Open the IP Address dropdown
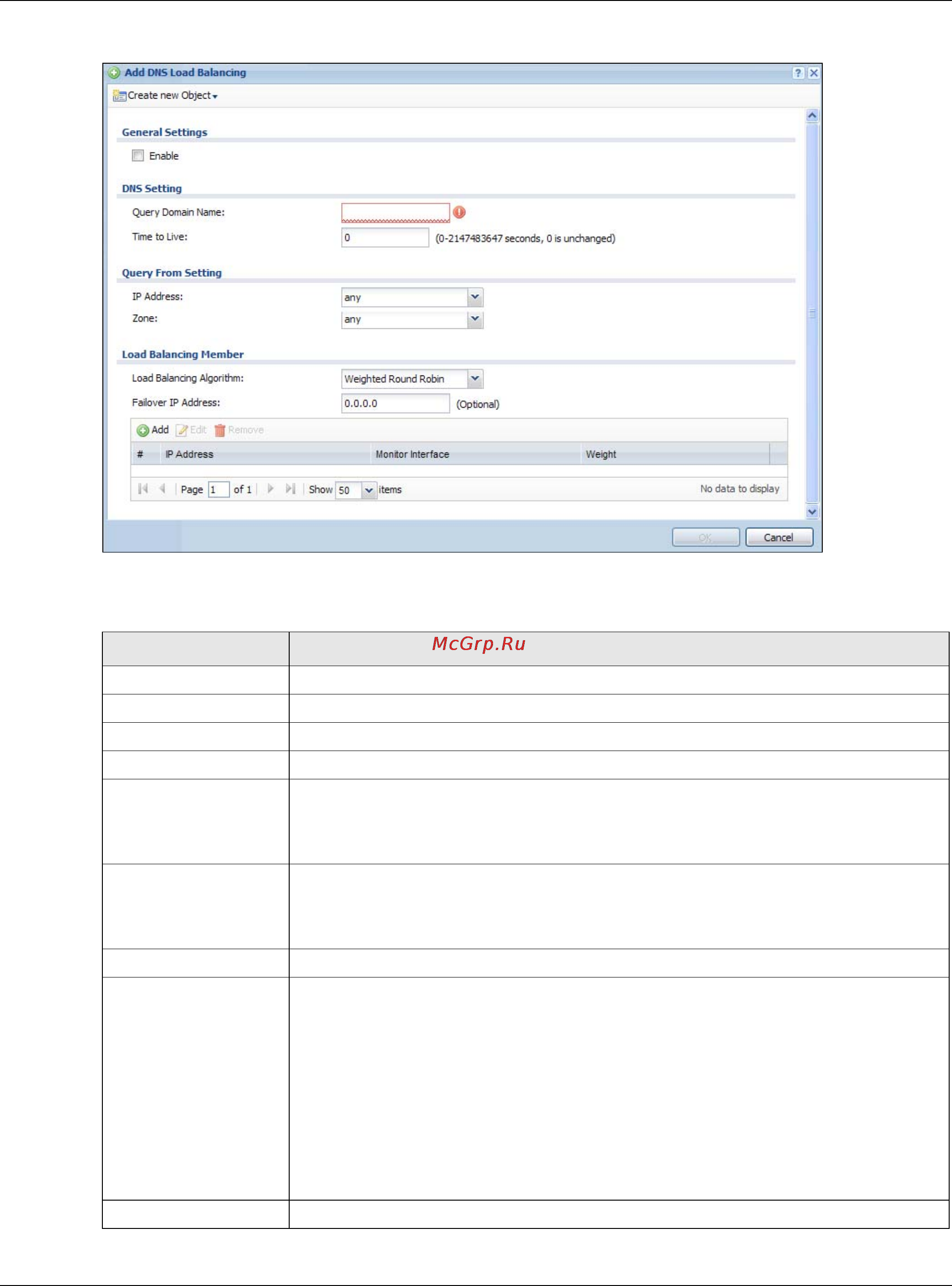Screen dimensions: 952x1286 pyautogui.click(x=474, y=297)
